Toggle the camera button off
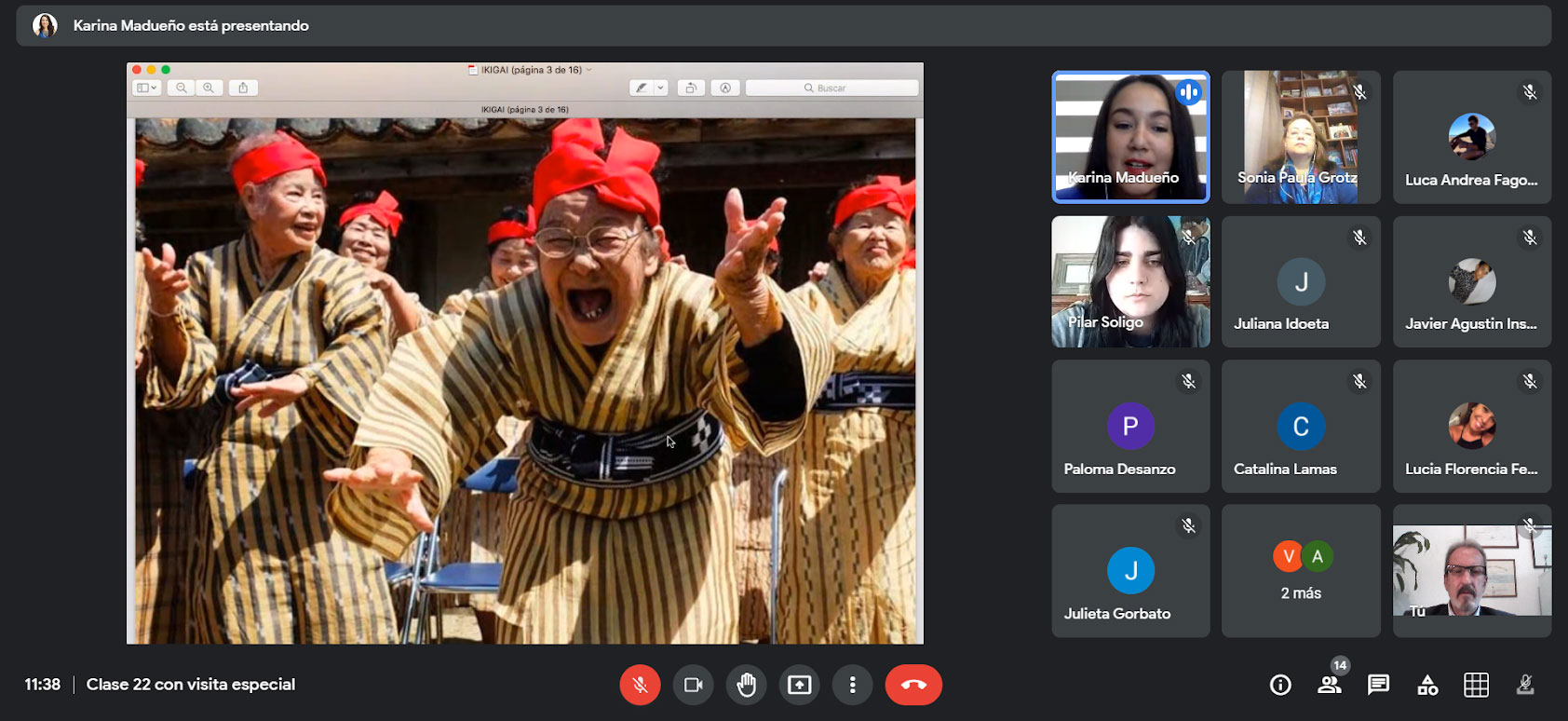Viewport: 1568px width, 721px height. (x=693, y=685)
